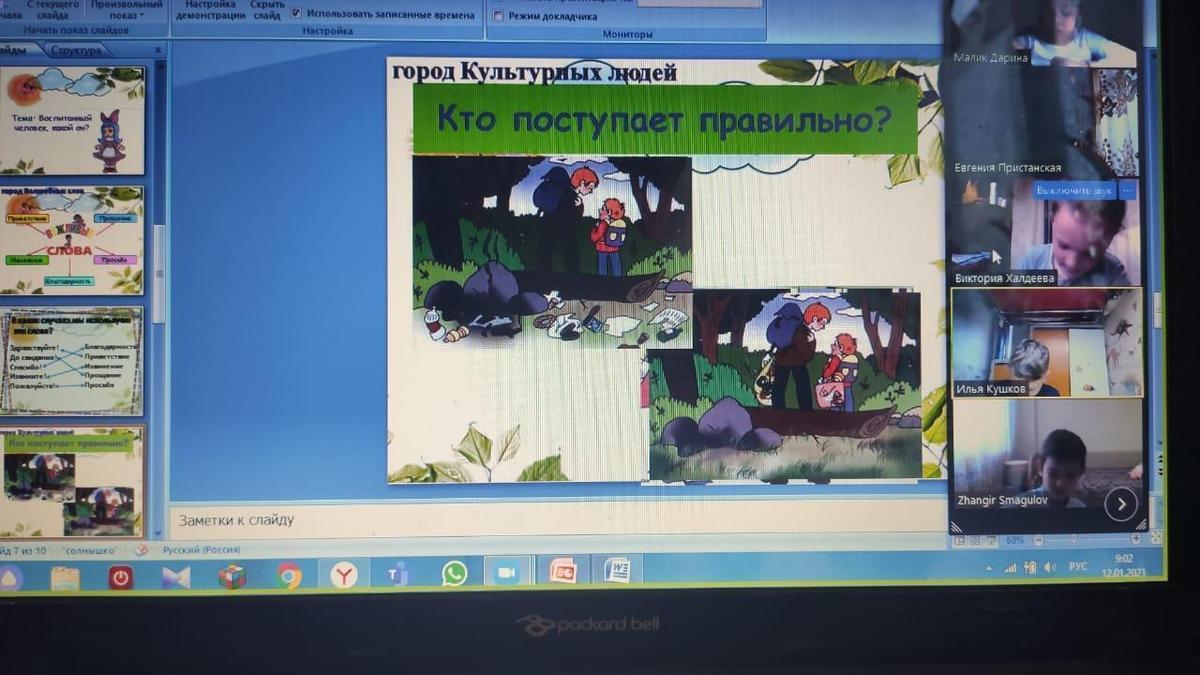
Task: Uncheck "Использовать записанные времена" checkbox
Action: (x=296, y=14)
